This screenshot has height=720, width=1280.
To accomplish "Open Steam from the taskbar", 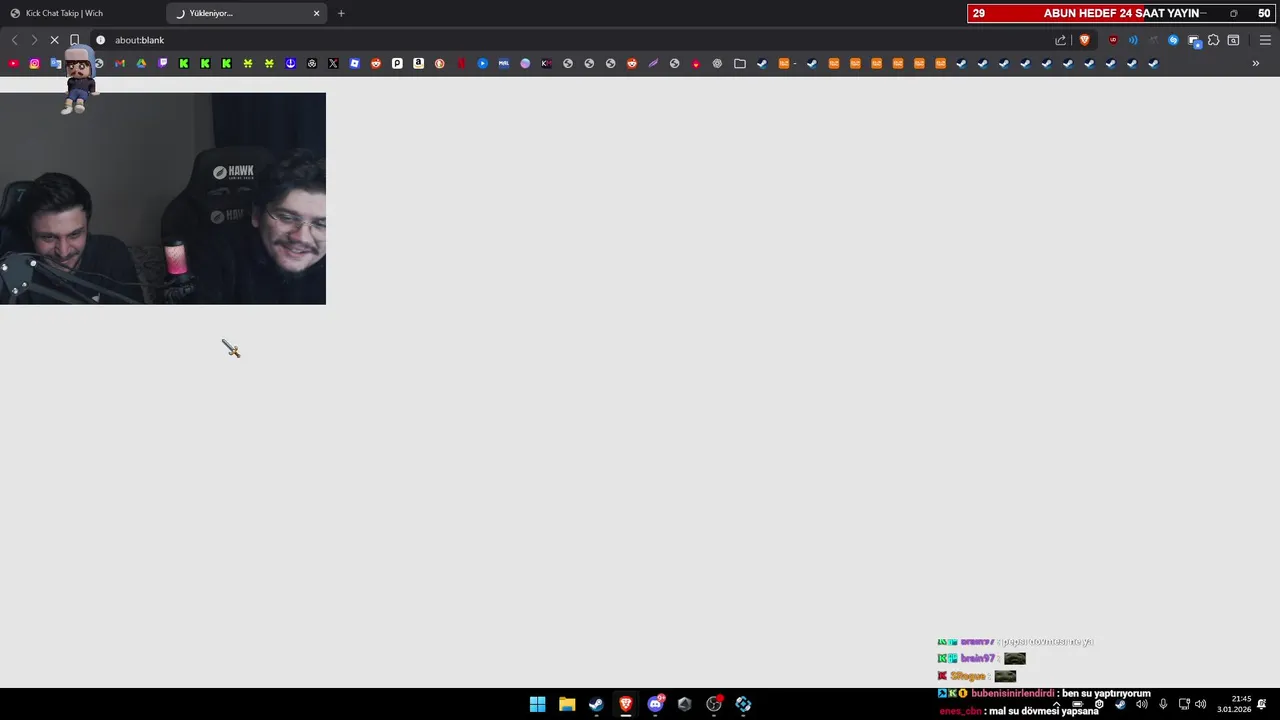I will 596,704.
